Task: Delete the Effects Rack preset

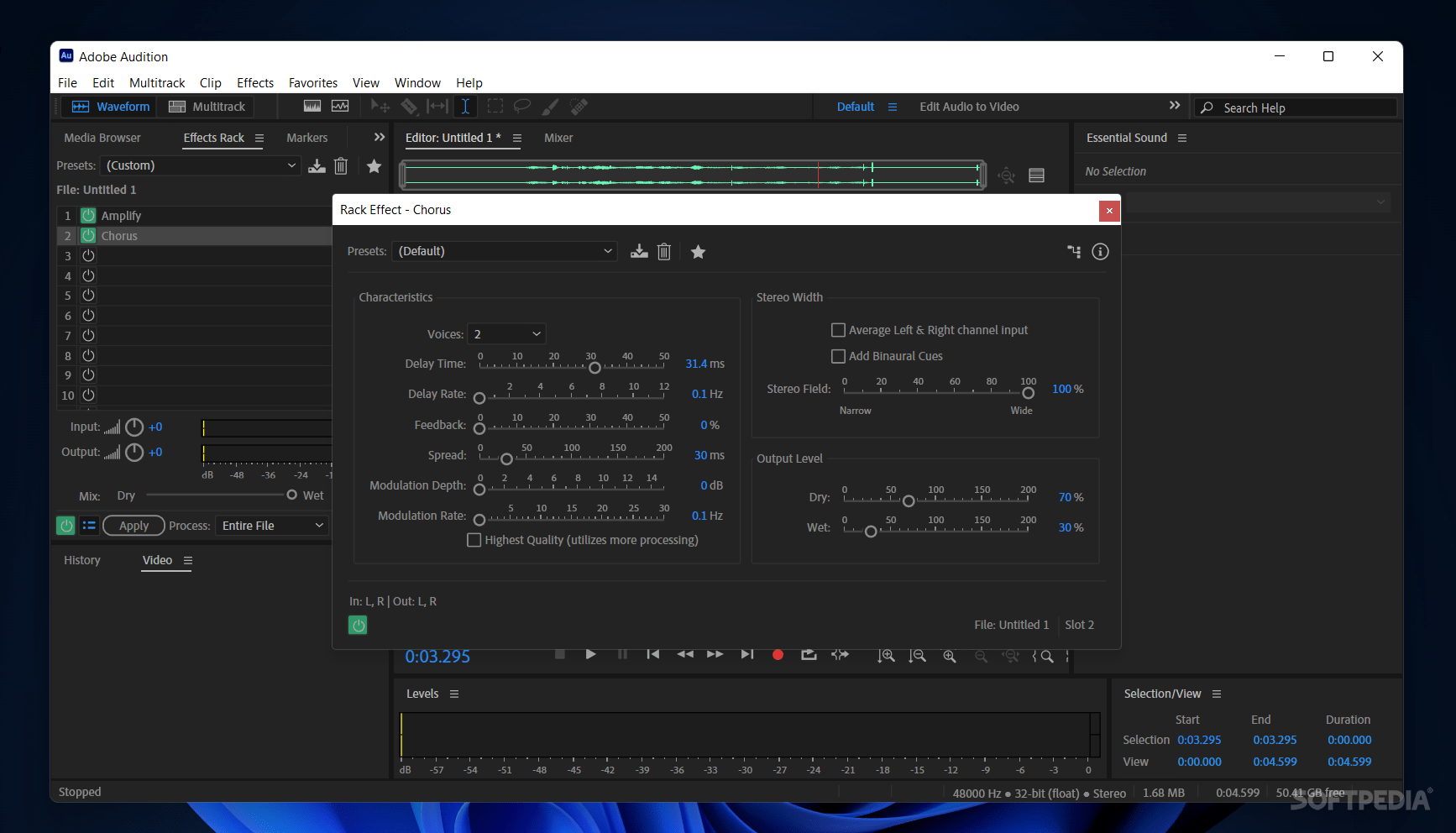Action: 341,166
